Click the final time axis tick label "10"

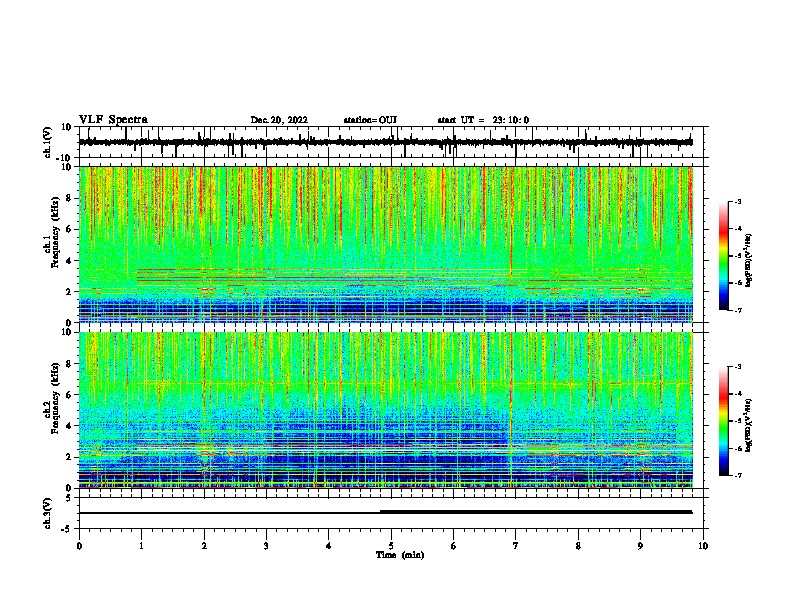point(703,546)
